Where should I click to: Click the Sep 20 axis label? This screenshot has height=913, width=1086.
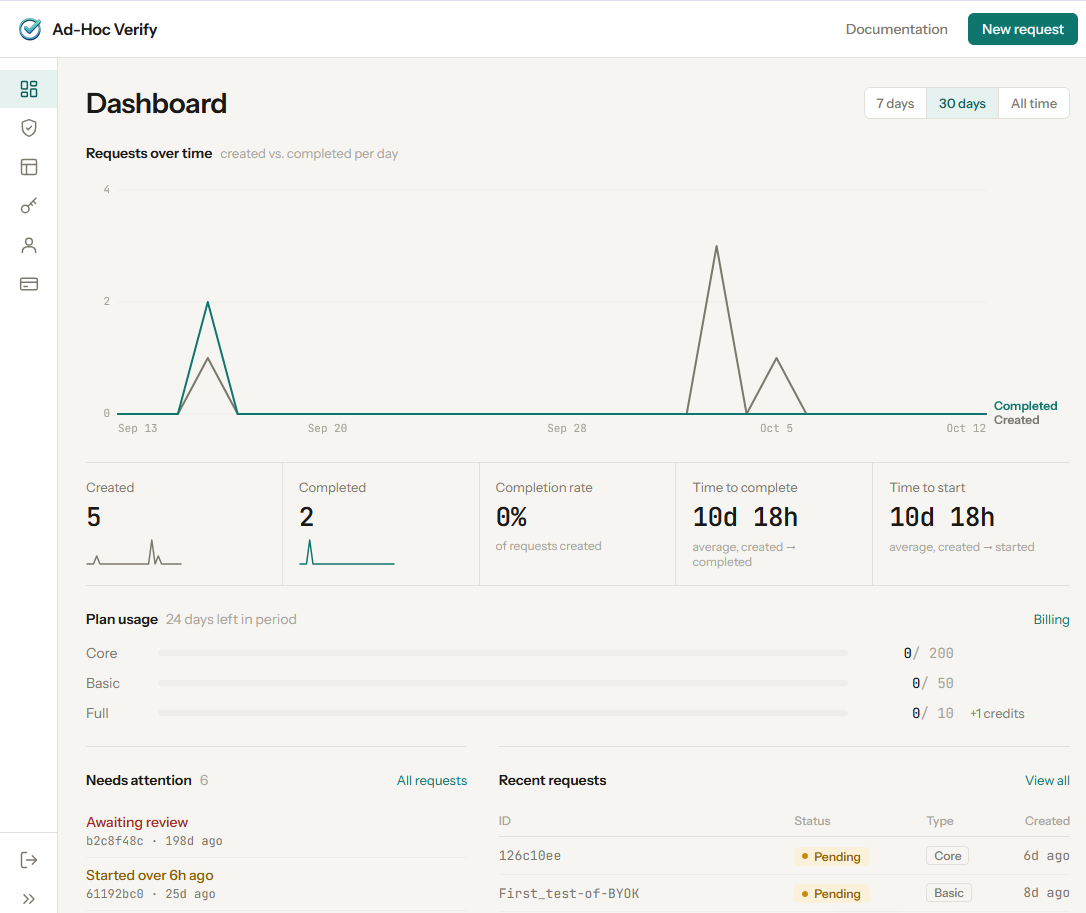point(327,428)
